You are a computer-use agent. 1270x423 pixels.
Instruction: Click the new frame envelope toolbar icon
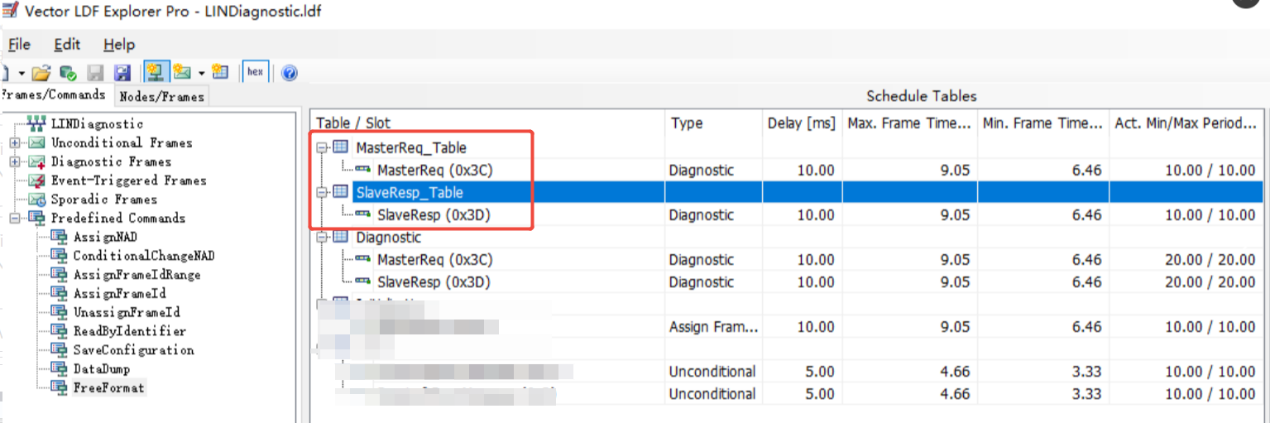(182, 73)
